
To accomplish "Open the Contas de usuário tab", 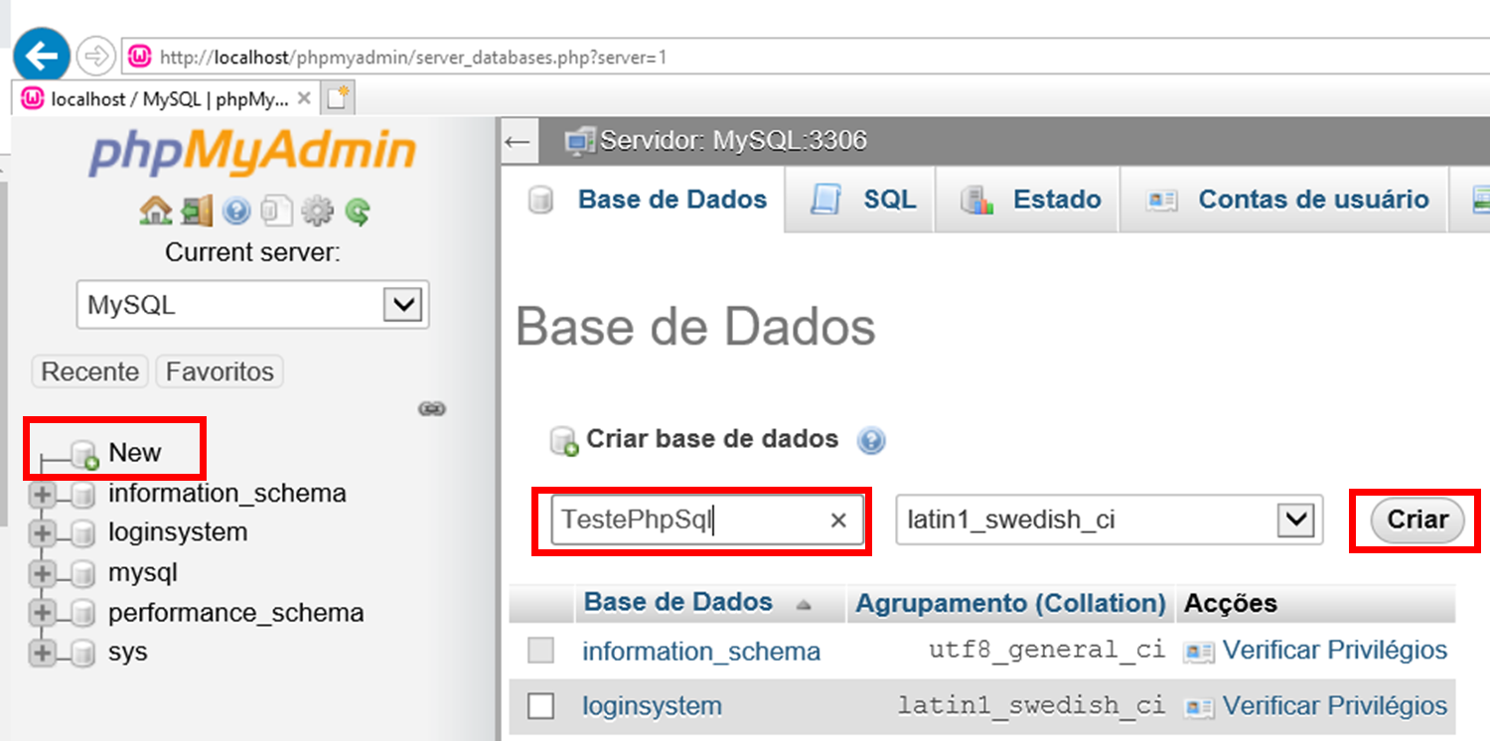I will point(1285,200).
